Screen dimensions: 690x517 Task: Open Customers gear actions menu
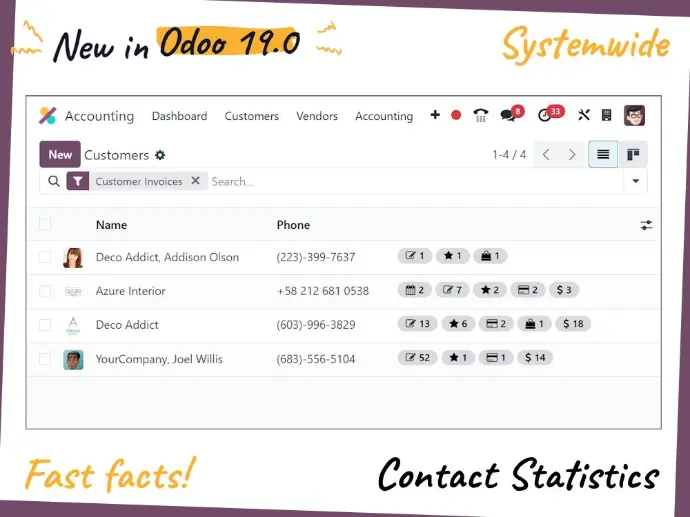(x=160, y=155)
